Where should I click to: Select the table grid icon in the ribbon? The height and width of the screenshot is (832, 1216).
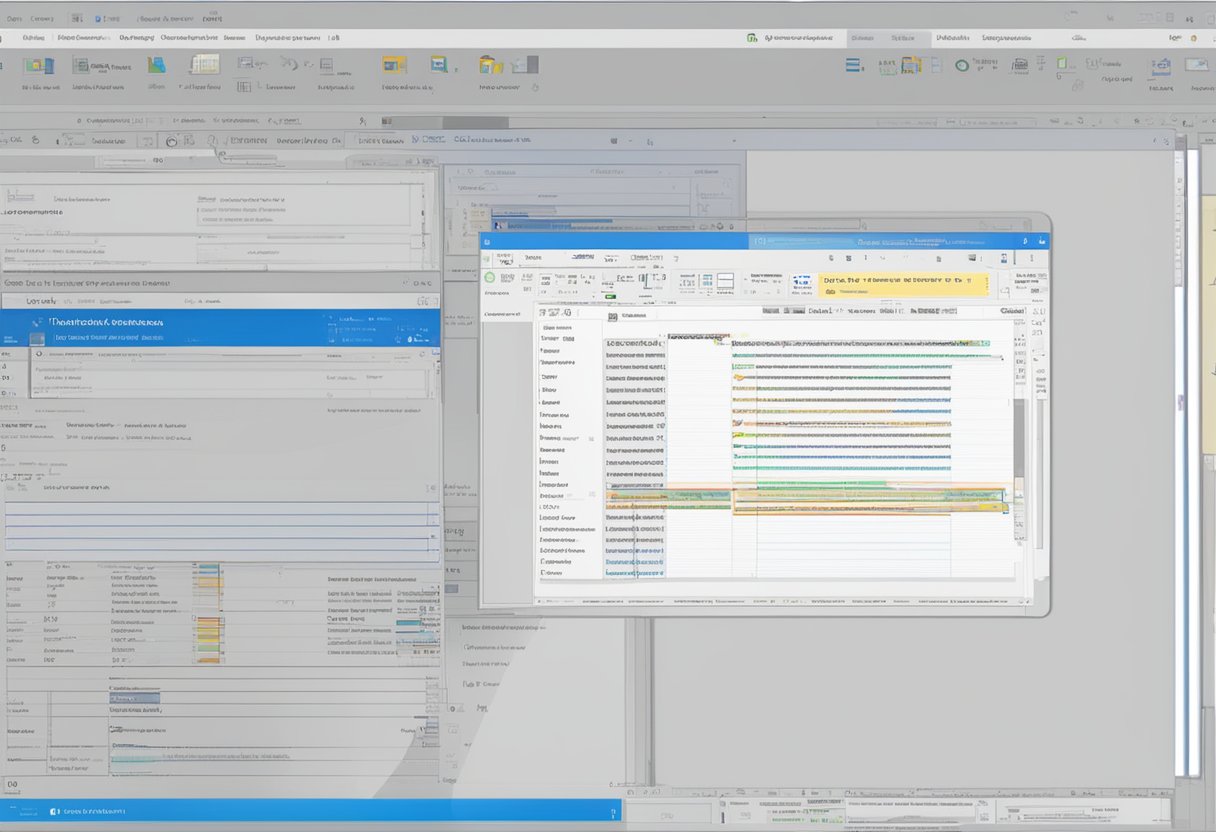coord(244,86)
